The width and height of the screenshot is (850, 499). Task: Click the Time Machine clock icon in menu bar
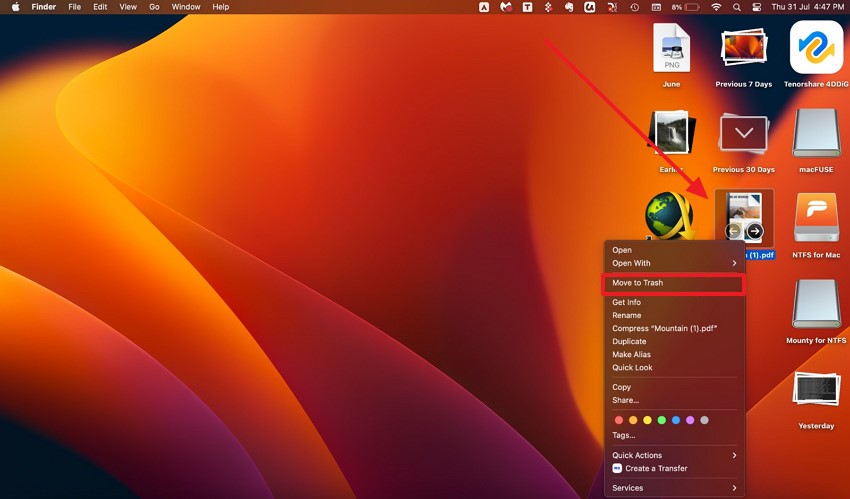[634, 7]
